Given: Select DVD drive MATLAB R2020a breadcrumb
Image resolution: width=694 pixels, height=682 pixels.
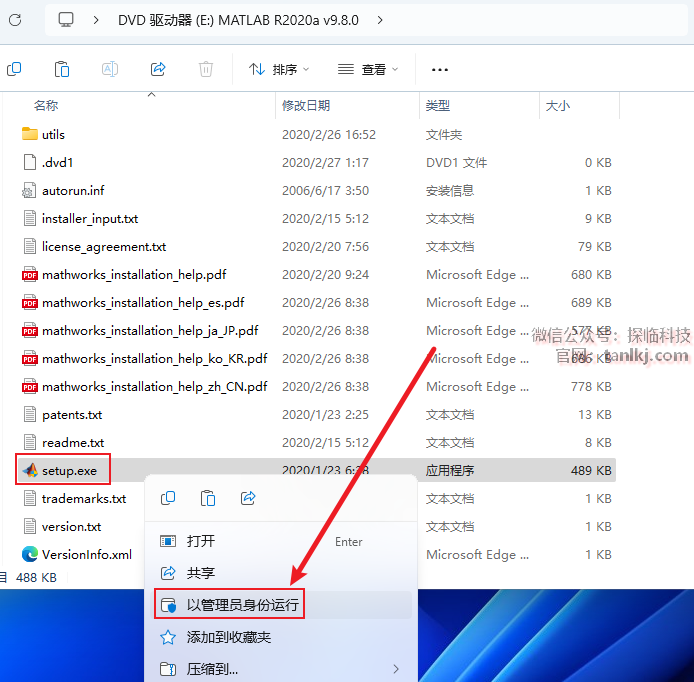Looking at the screenshot, I should (238, 20).
